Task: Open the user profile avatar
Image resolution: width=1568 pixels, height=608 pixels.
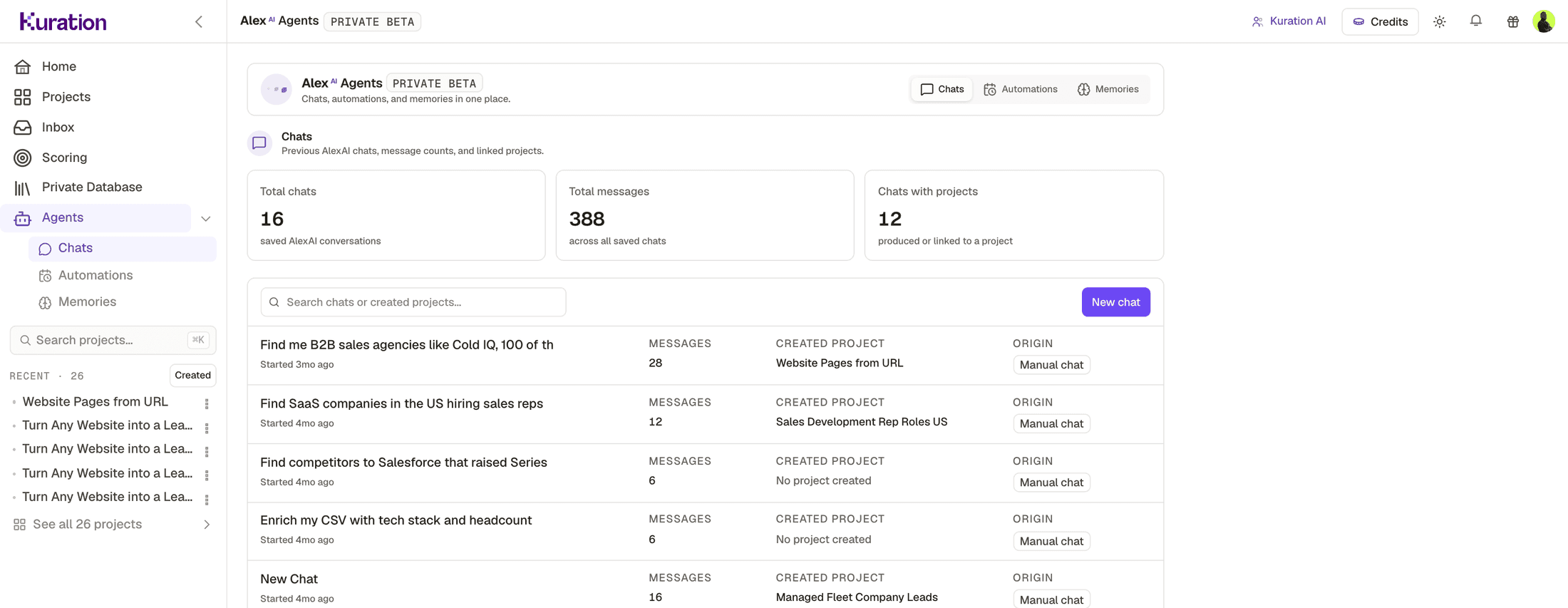Action: [1544, 21]
